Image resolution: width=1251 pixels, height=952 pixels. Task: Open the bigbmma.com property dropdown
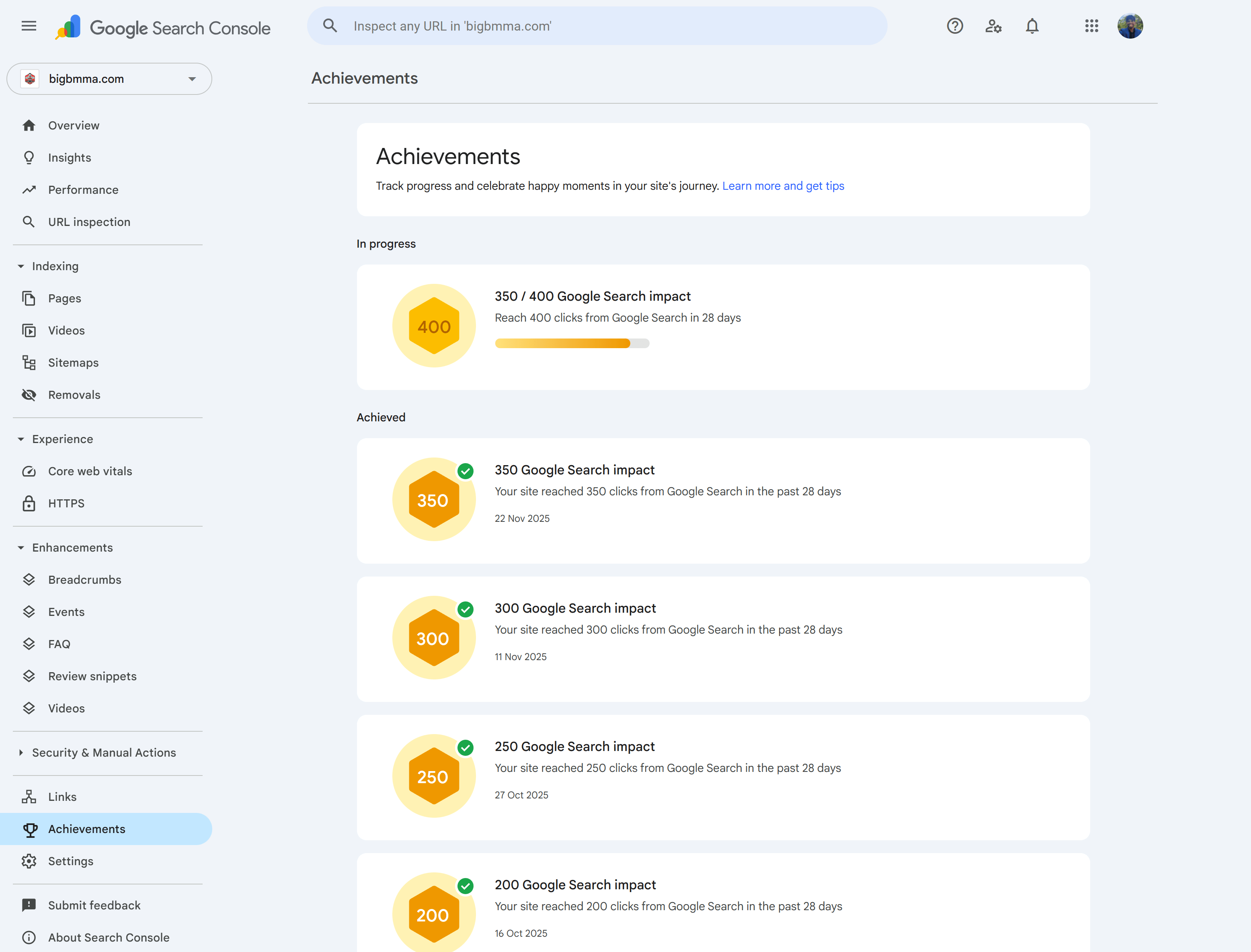click(109, 79)
